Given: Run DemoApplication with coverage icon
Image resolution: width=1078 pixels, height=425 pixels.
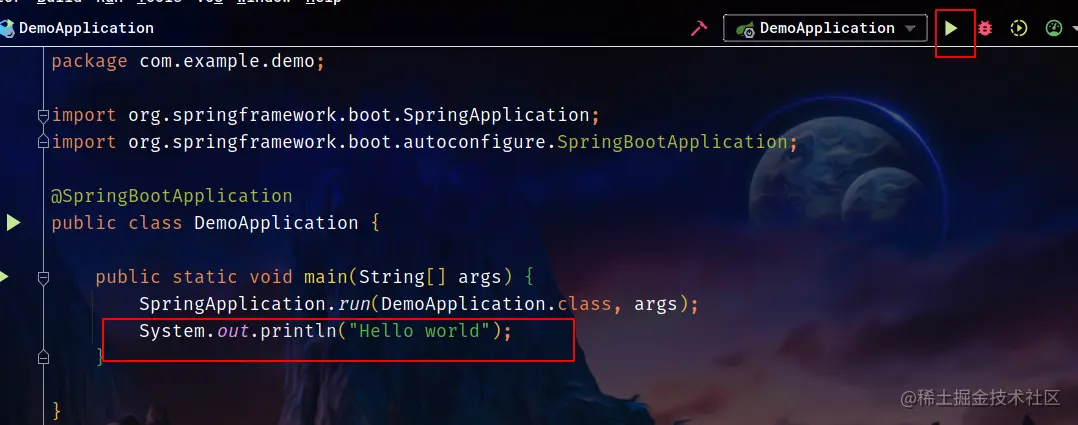Looking at the screenshot, I should 1019,28.
